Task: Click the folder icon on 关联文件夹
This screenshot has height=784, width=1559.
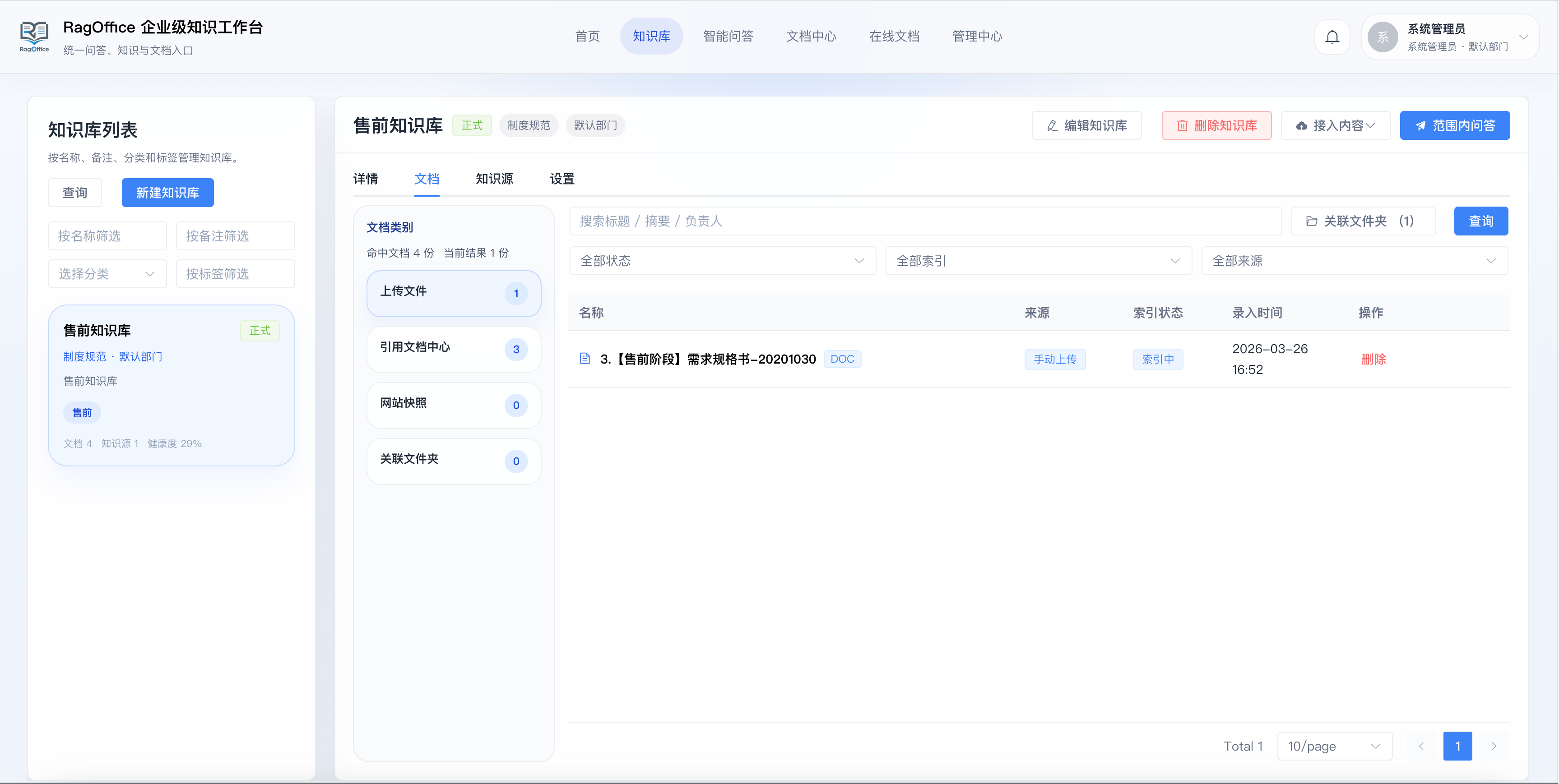Action: [x=1312, y=221]
